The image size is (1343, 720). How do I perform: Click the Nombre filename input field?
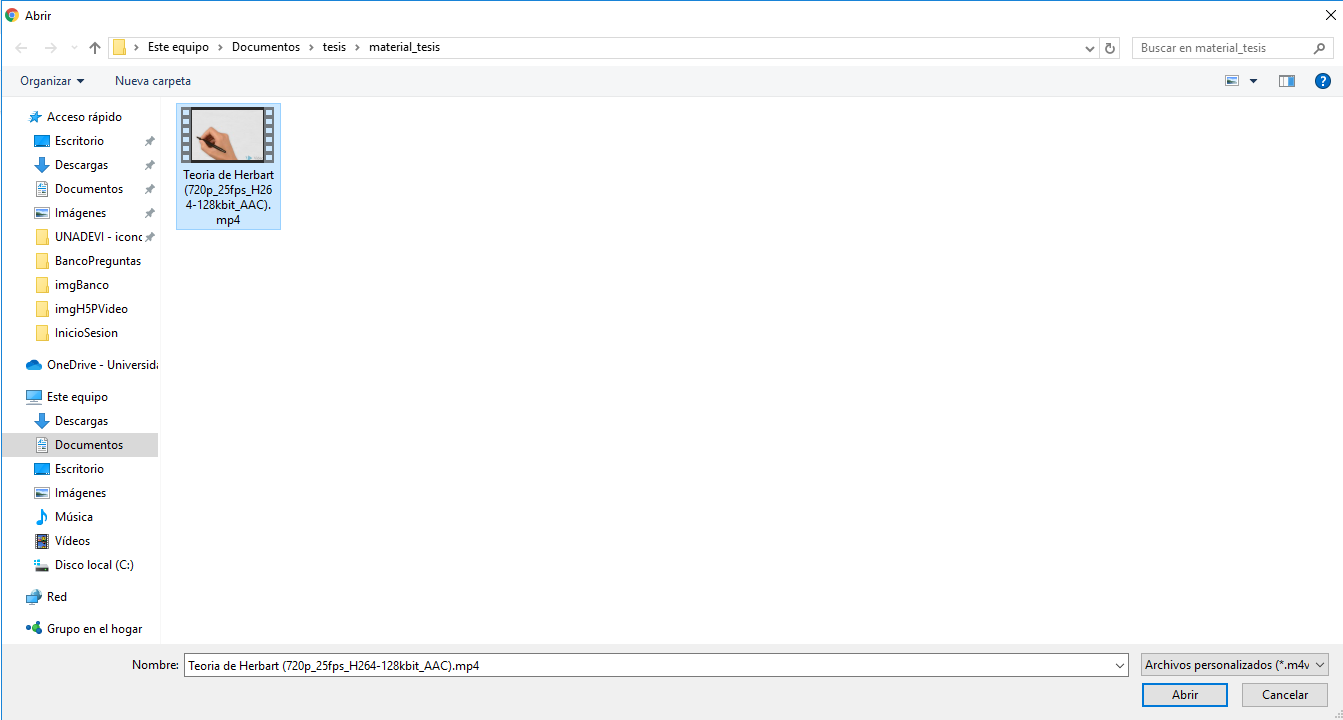click(650, 665)
